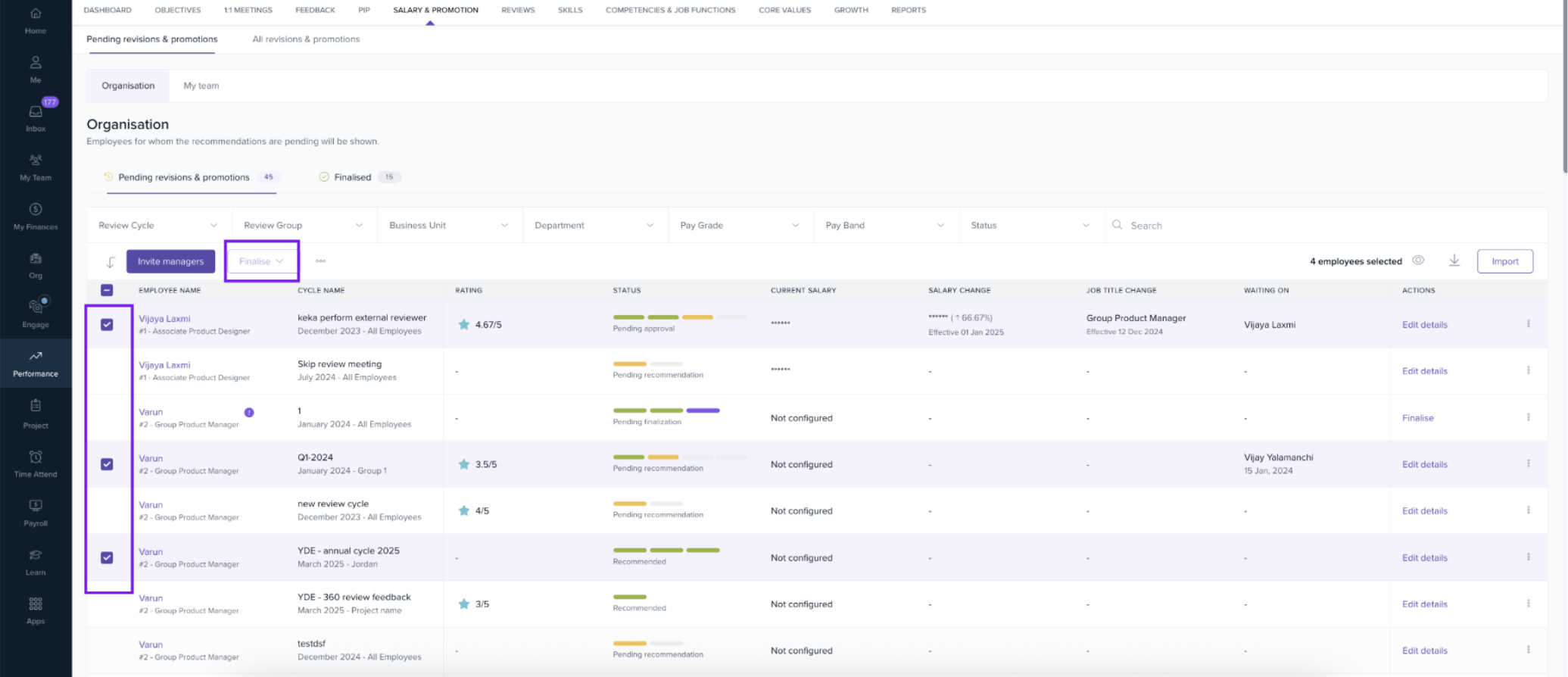The image size is (1568, 677).
Task: Go to My Finances in sidebar
Action: pos(36,215)
